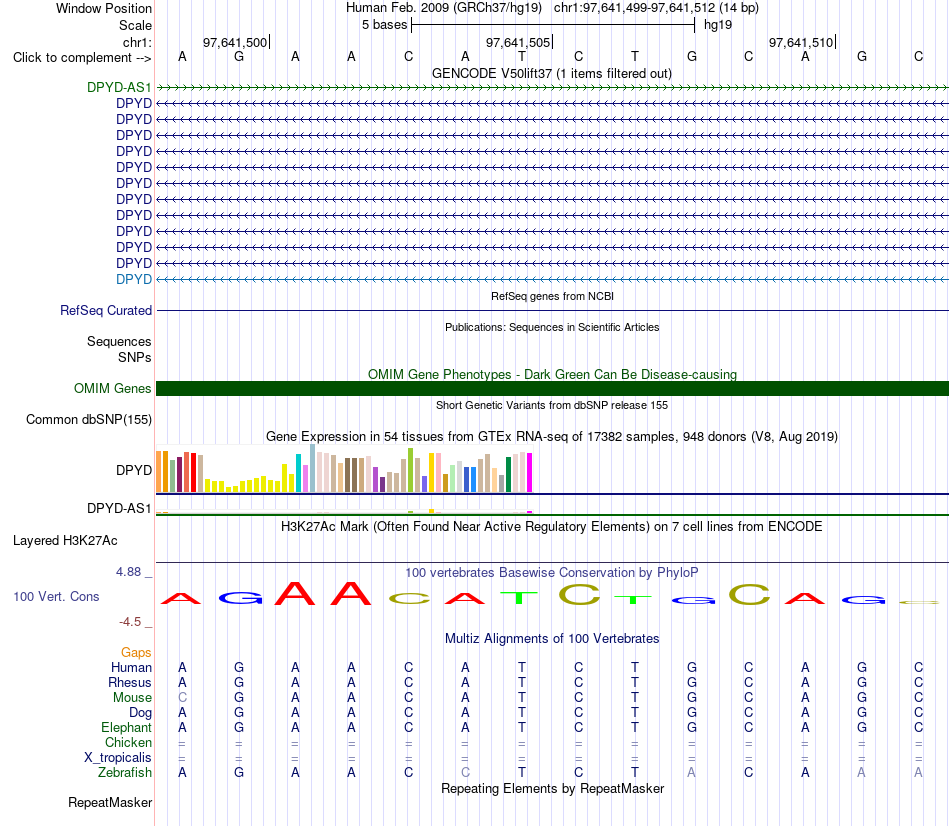Click the Human alignment row label
The width and height of the screenshot is (950, 826).
131,668
